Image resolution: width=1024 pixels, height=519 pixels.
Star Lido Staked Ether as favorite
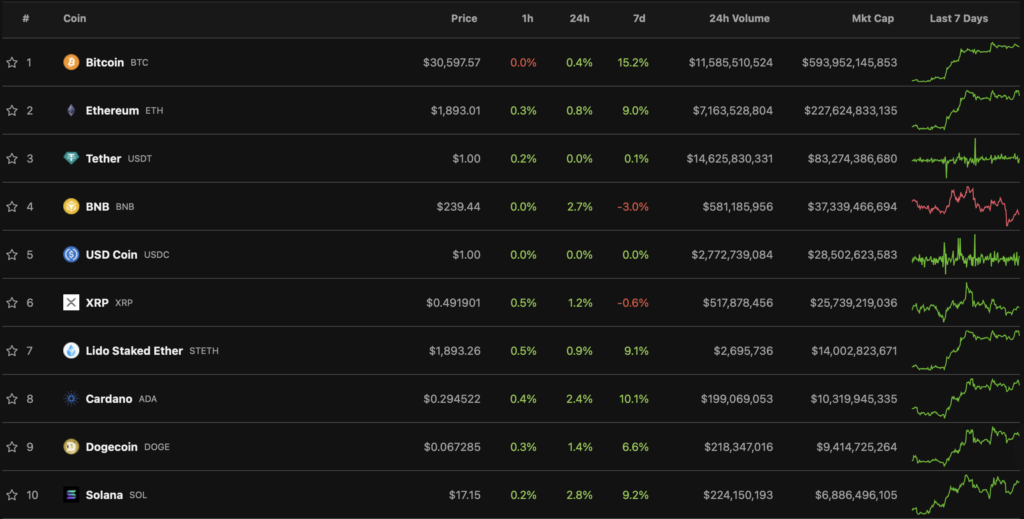point(12,350)
